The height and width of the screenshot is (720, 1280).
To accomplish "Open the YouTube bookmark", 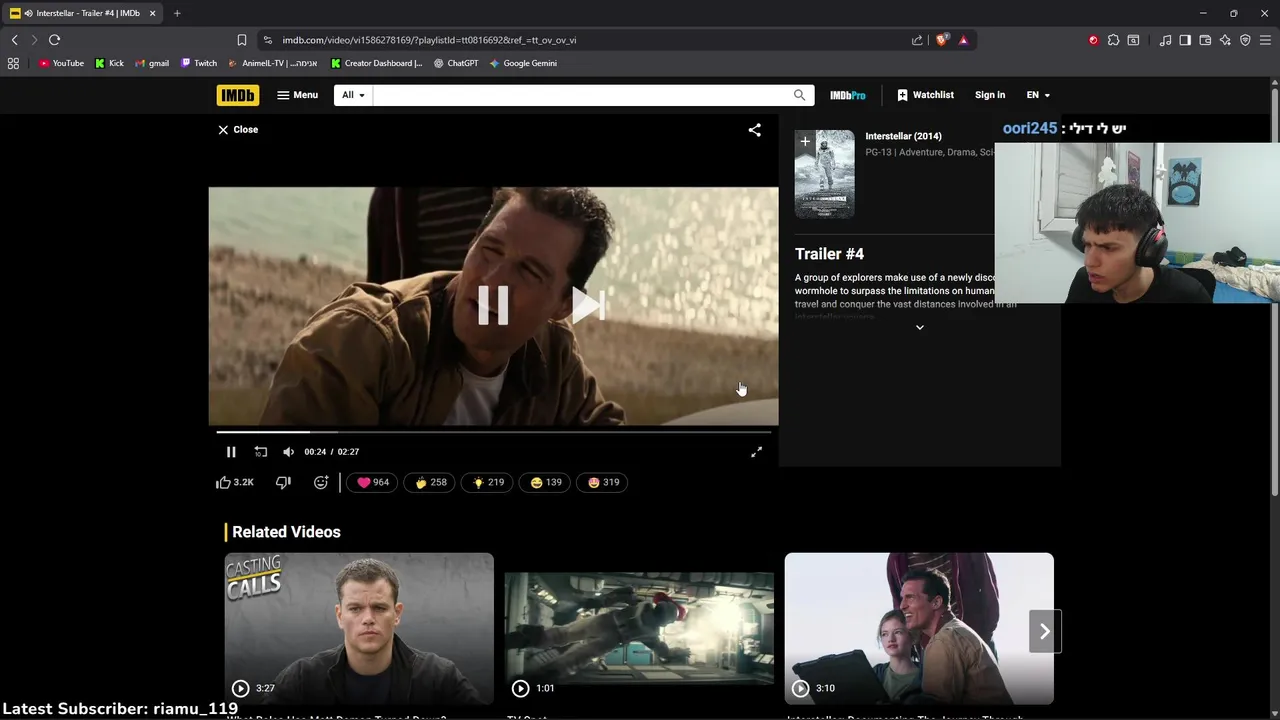I will 61,63.
